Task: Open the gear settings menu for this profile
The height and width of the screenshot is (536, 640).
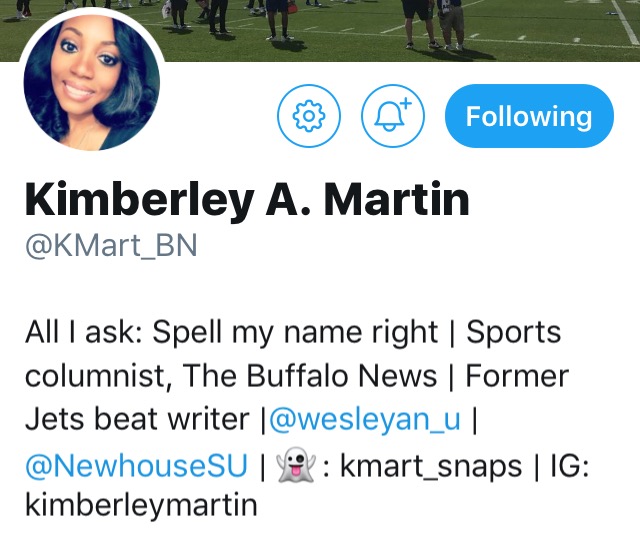Action: pyautogui.click(x=309, y=116)
